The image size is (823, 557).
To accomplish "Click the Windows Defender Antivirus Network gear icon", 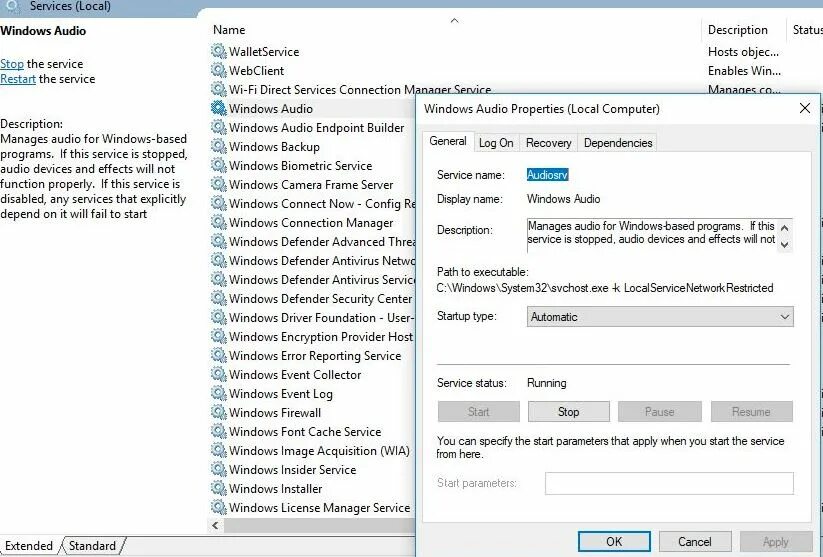I will pos(218,260).
